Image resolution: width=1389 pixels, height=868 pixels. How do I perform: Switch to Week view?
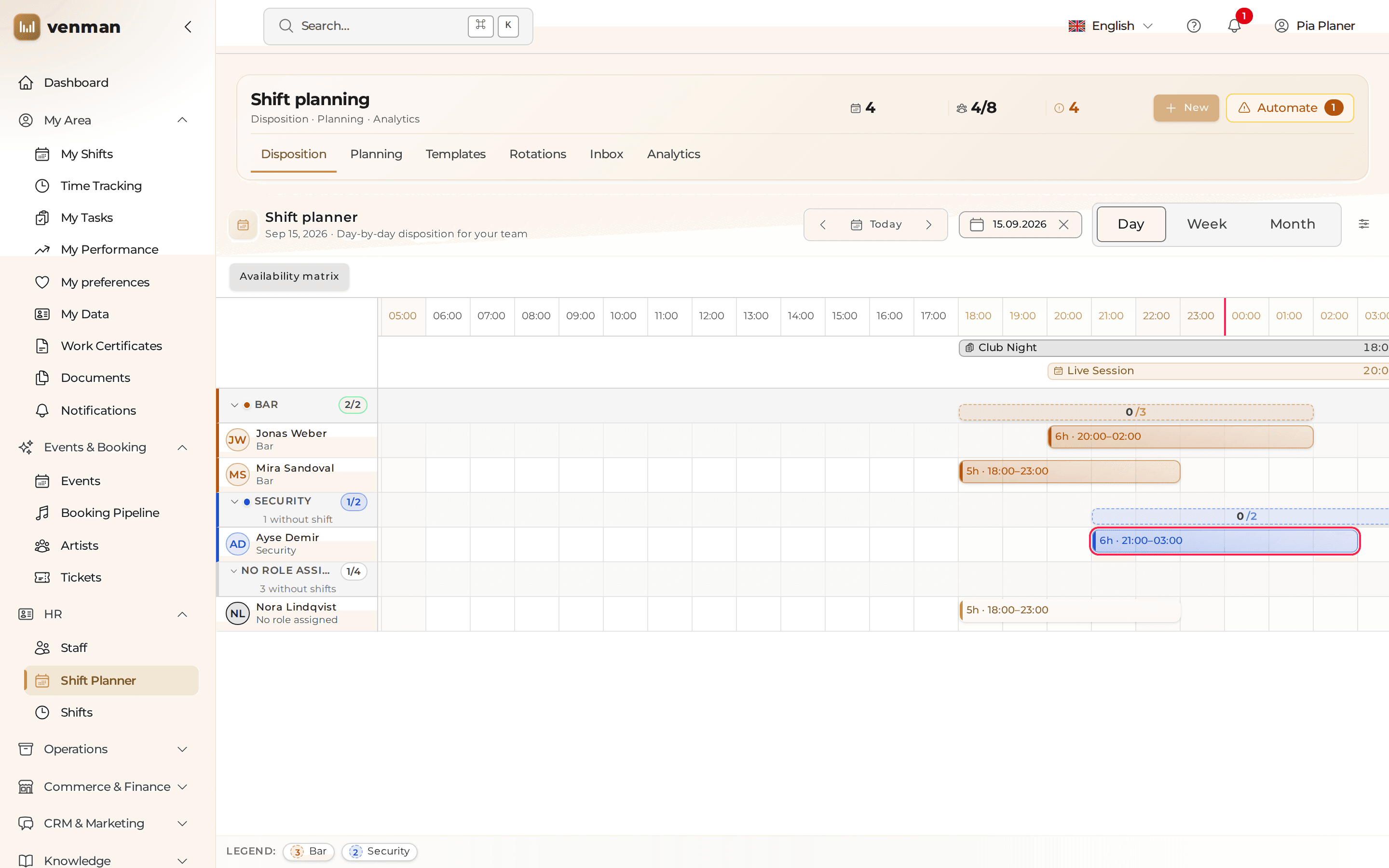1207,224
